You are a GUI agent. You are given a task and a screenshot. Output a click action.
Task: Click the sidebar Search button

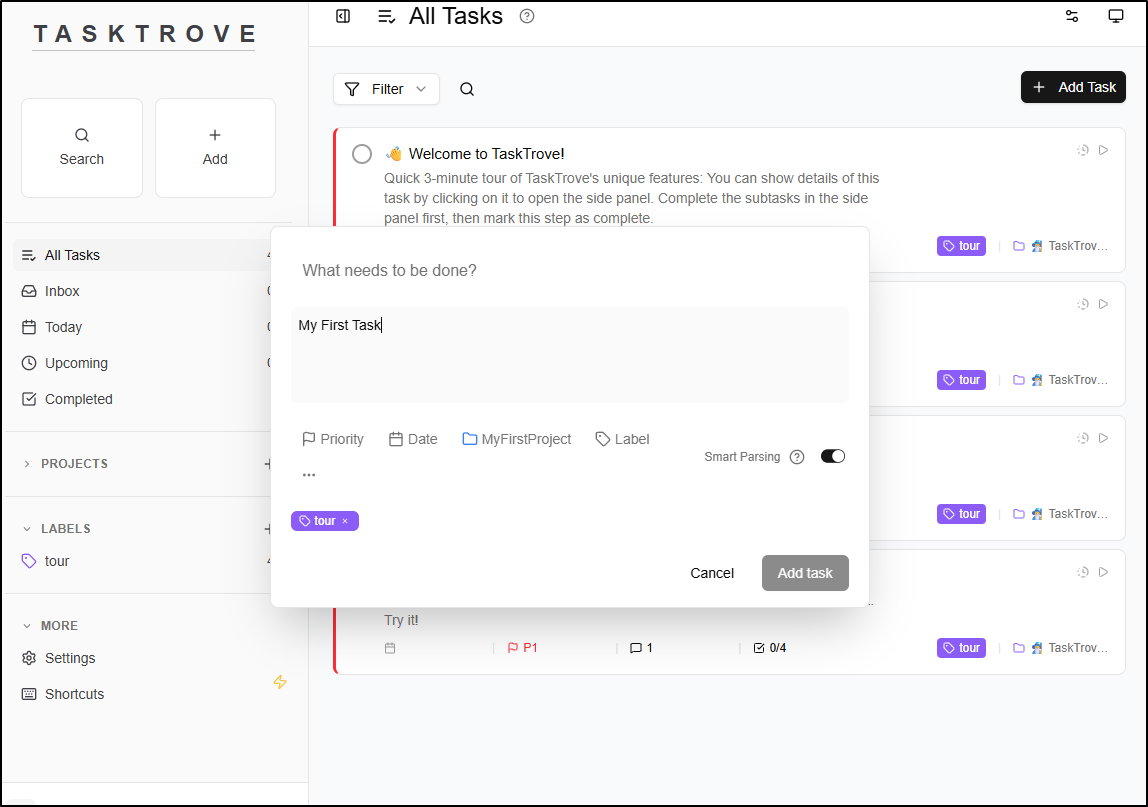pyautogui.click(x=82, y=148)
